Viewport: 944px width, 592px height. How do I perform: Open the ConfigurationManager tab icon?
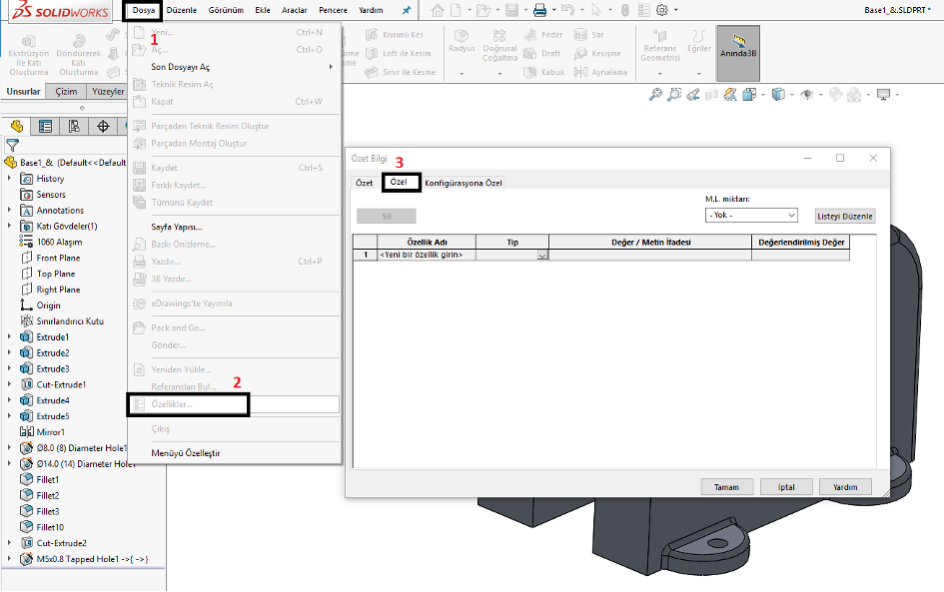tap(74, 126)
